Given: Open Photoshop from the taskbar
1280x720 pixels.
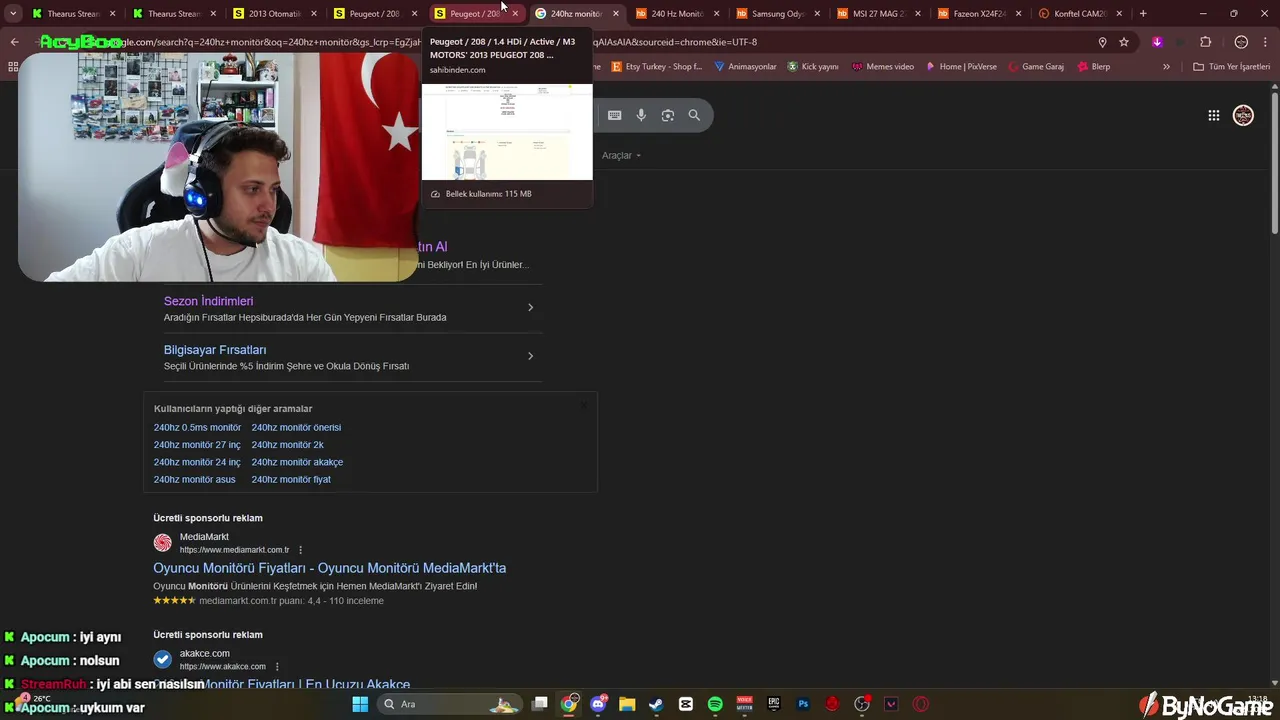Looking at the screenshot, I should [x=803, y=704].
